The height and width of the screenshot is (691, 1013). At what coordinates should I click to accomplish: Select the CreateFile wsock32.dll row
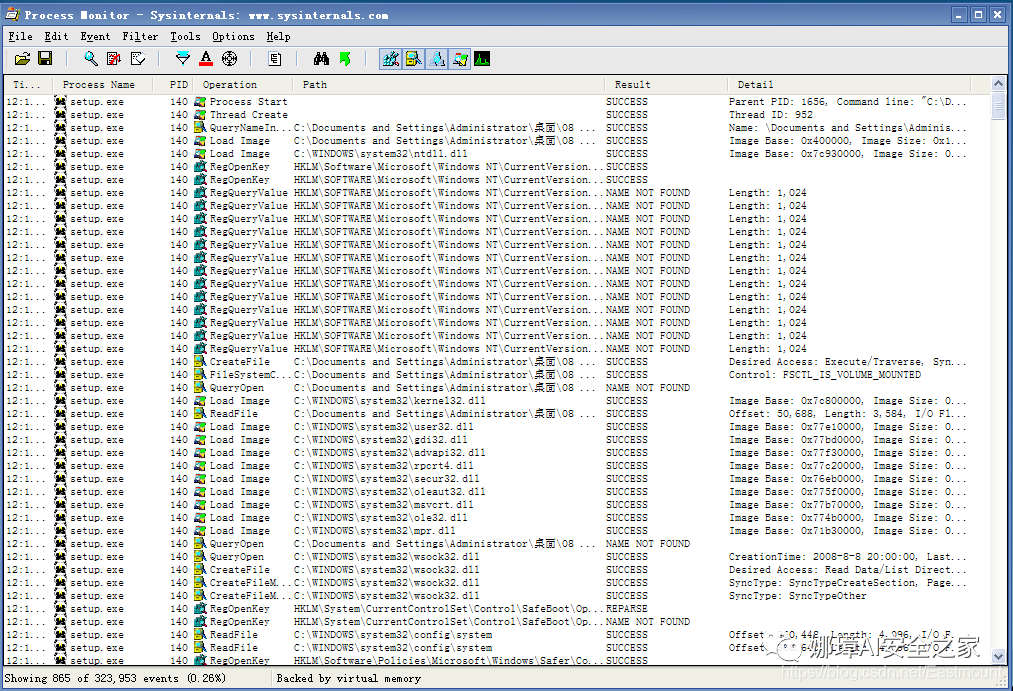(497, 570)
